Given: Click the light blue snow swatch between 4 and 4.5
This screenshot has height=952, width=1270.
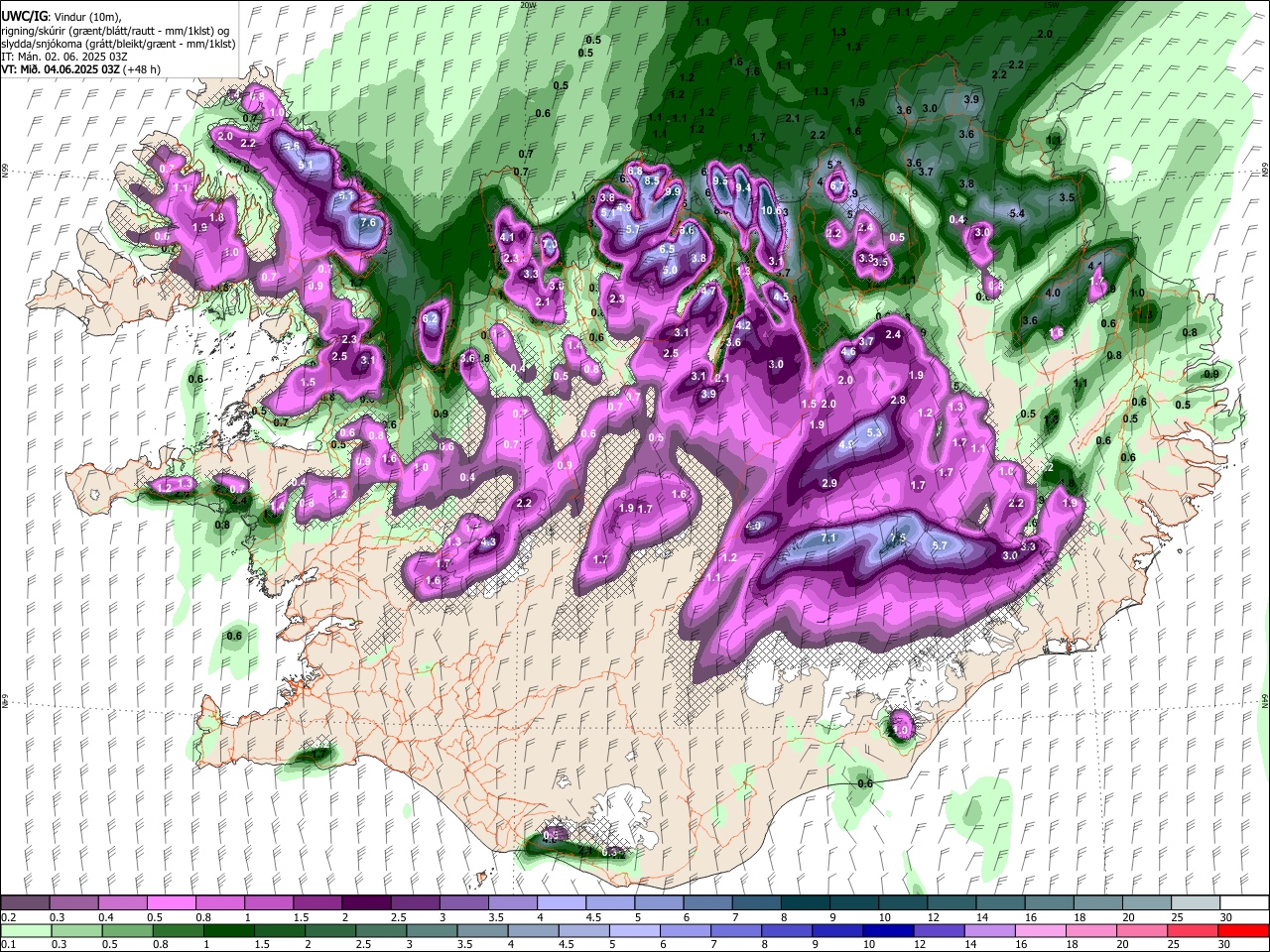Looking at the screenshot, I should [562, 902].
